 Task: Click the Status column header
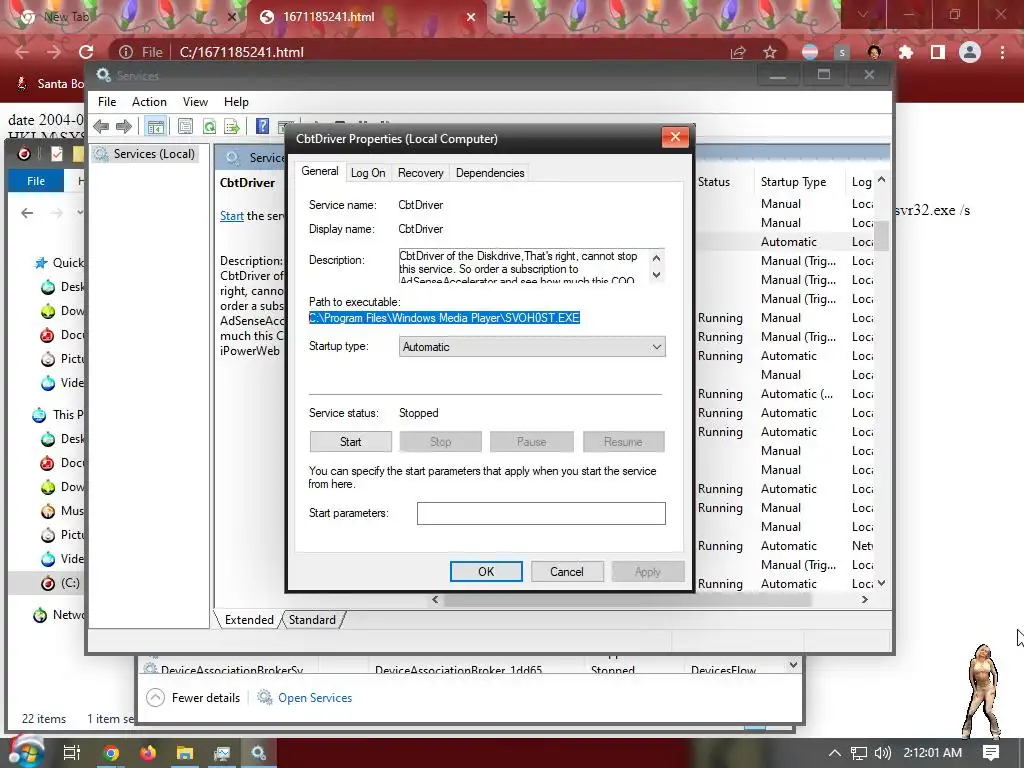pos(714,182)
